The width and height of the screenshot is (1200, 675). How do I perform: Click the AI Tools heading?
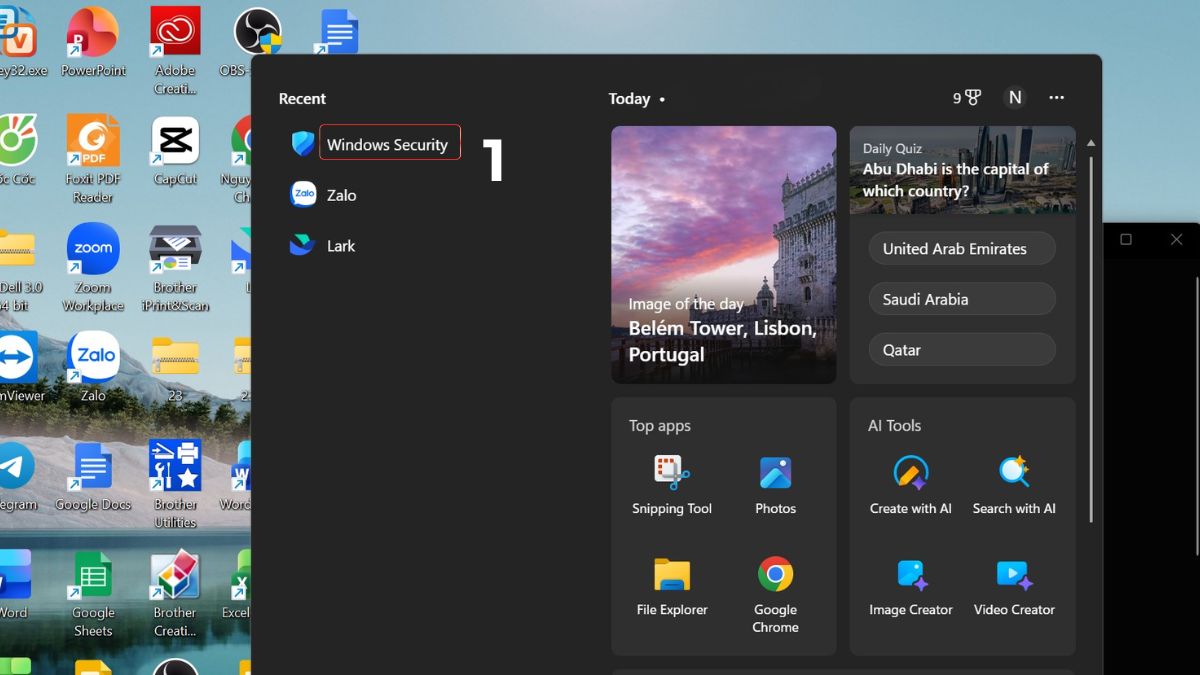point(894,425)
